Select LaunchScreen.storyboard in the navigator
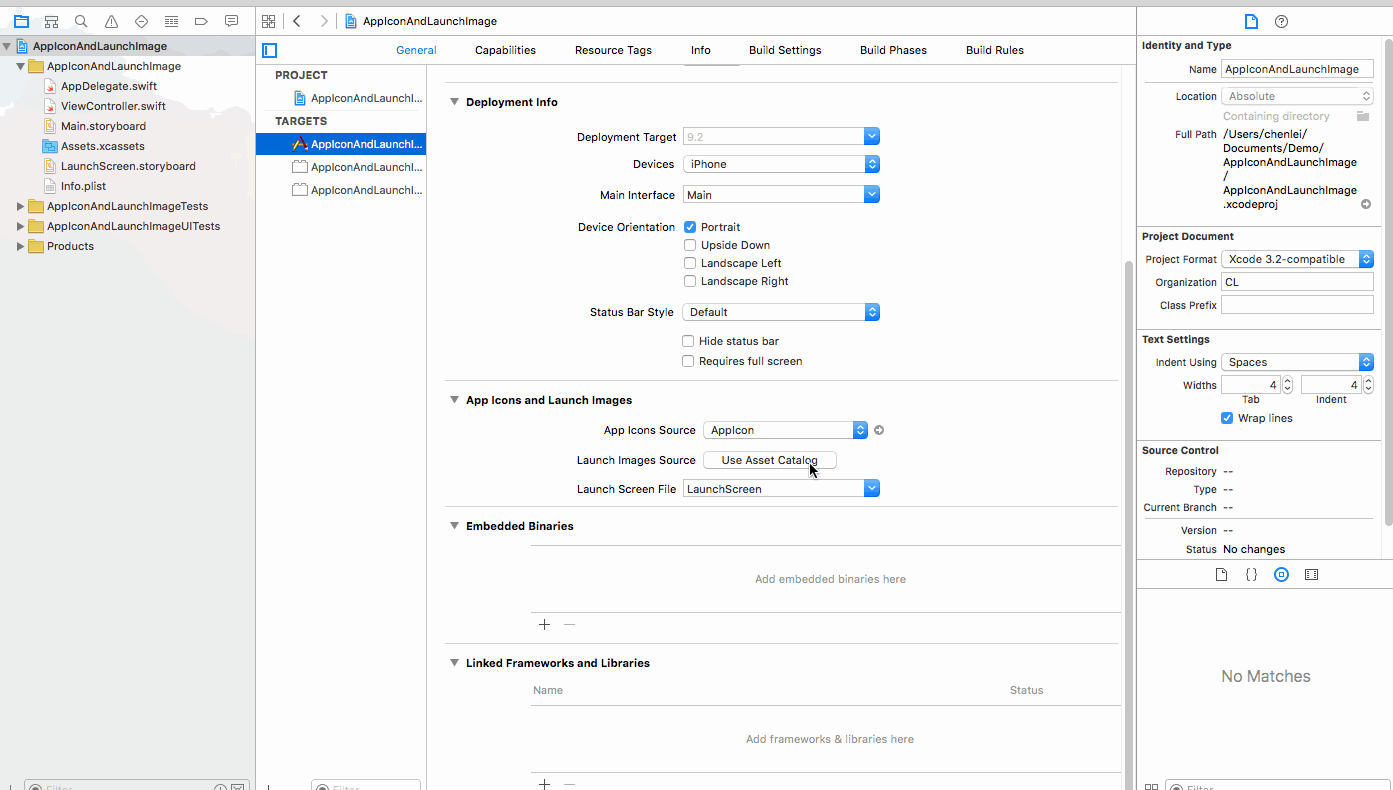The width and height of the screenshot is (1393, 790). 128,166
